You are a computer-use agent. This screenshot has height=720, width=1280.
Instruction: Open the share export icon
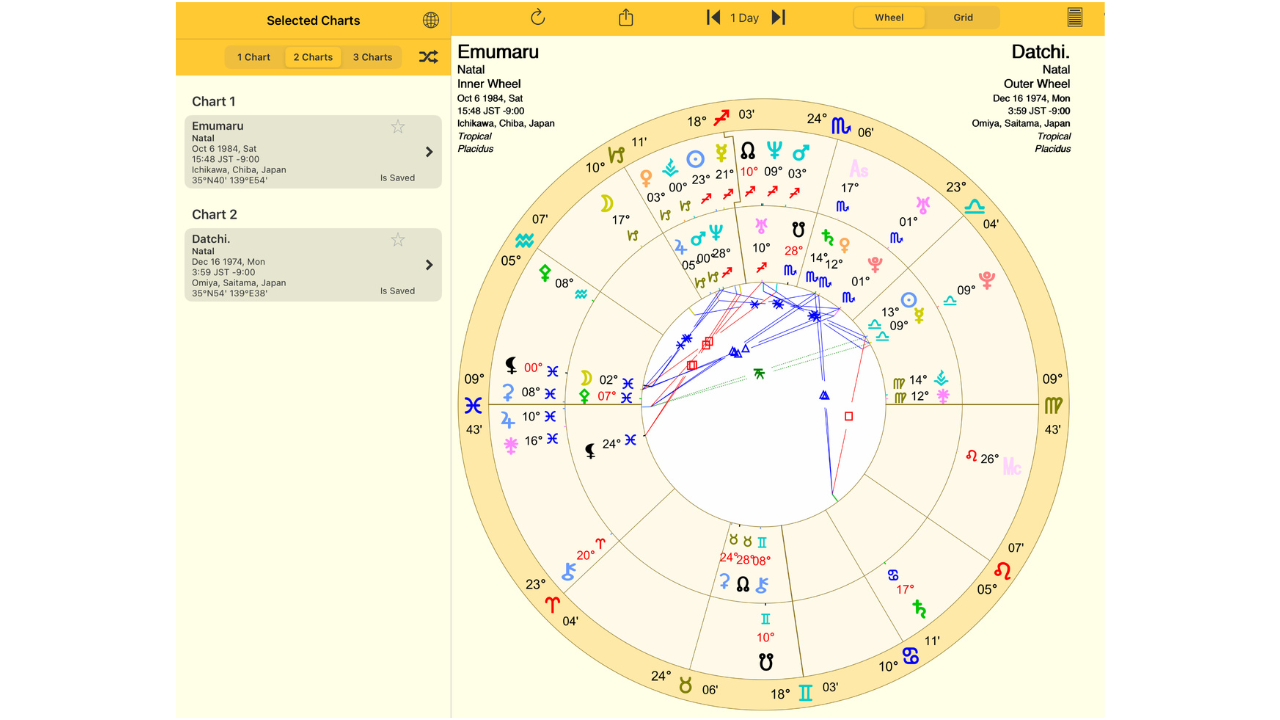[627, 17]
